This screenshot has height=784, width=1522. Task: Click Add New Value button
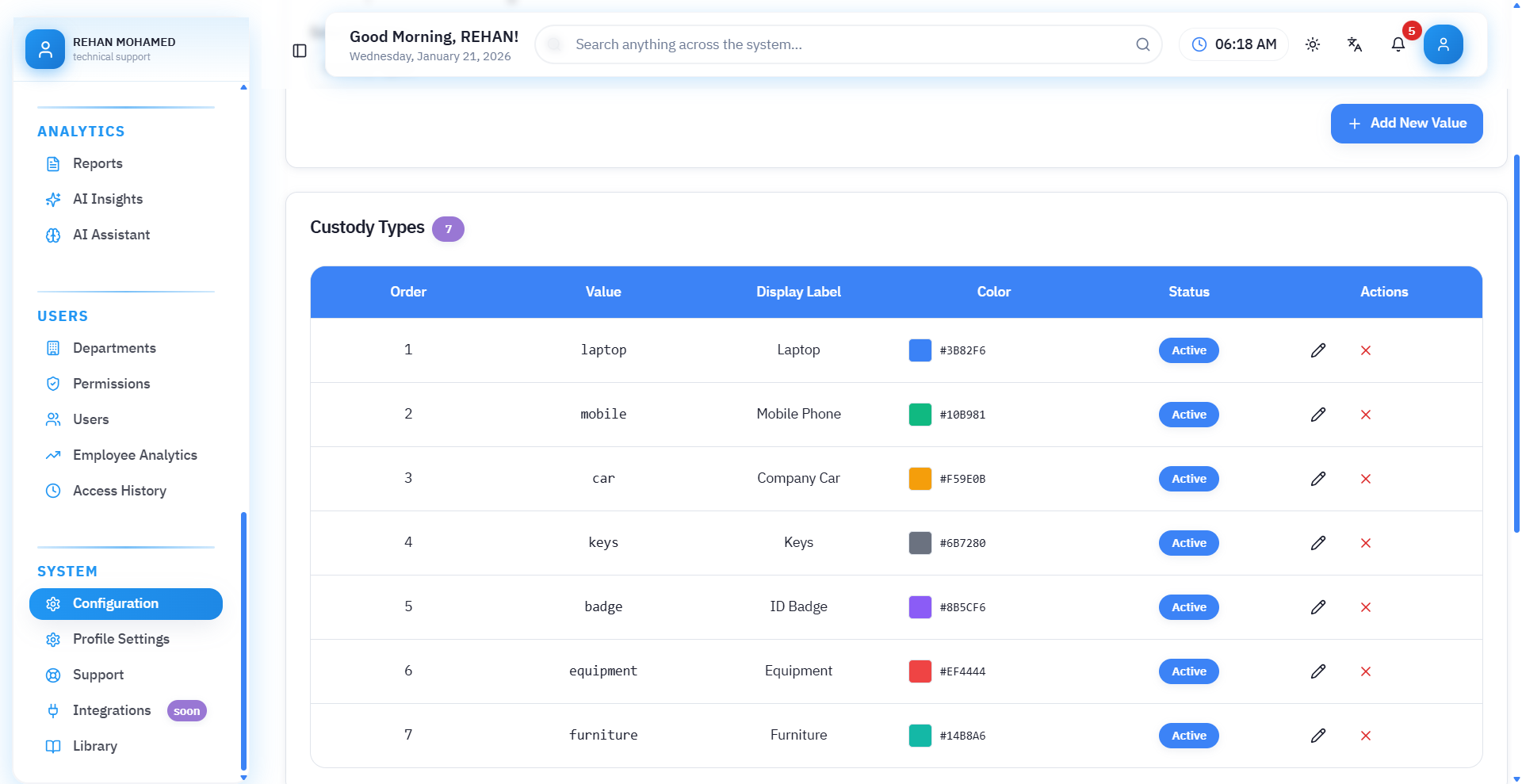tap(1406, 124)
